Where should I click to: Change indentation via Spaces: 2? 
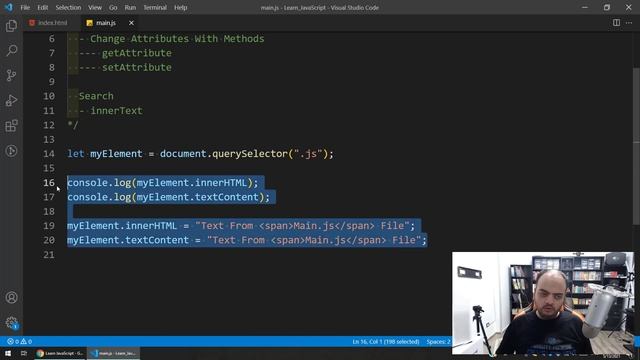[x=438, y=341]
